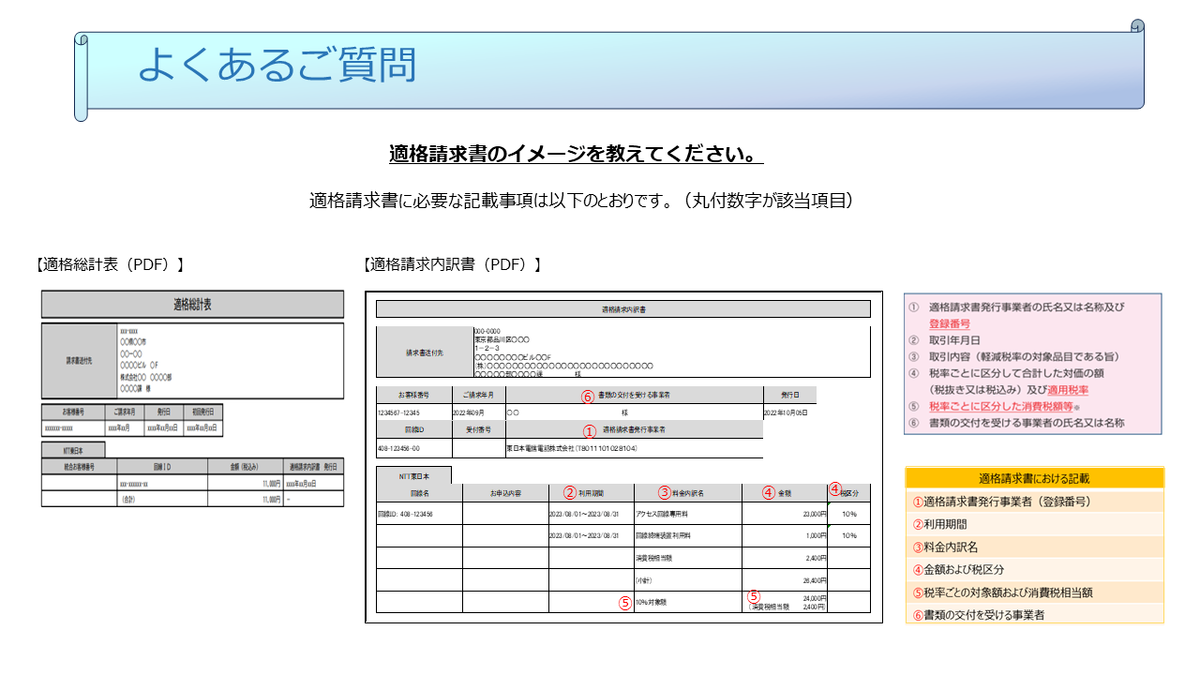
Task: Select the NTT東日本 tab in 適格請求内訳書
Action: [x=413, y=476]
